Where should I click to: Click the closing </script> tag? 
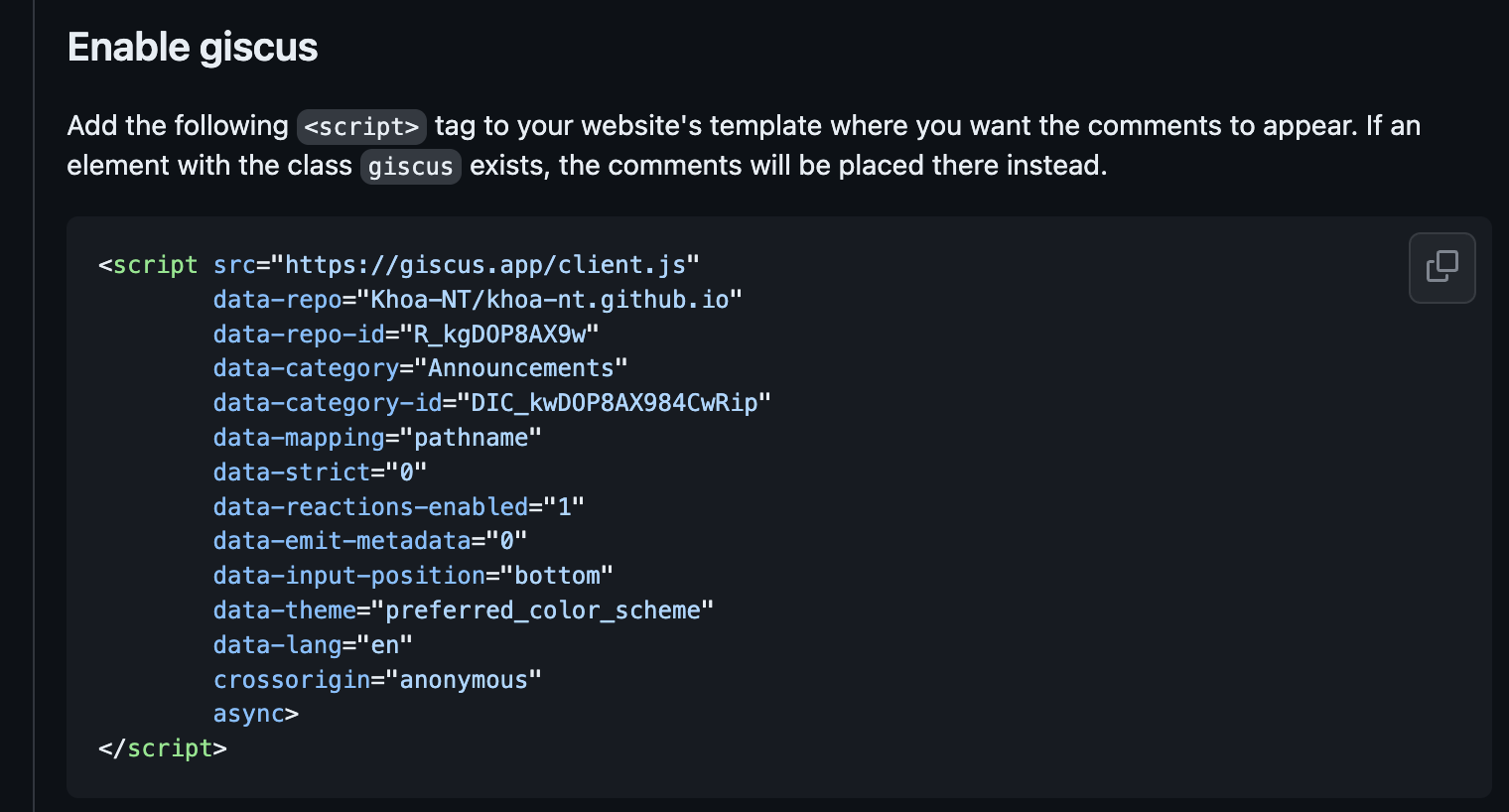[x=163, y=748]
